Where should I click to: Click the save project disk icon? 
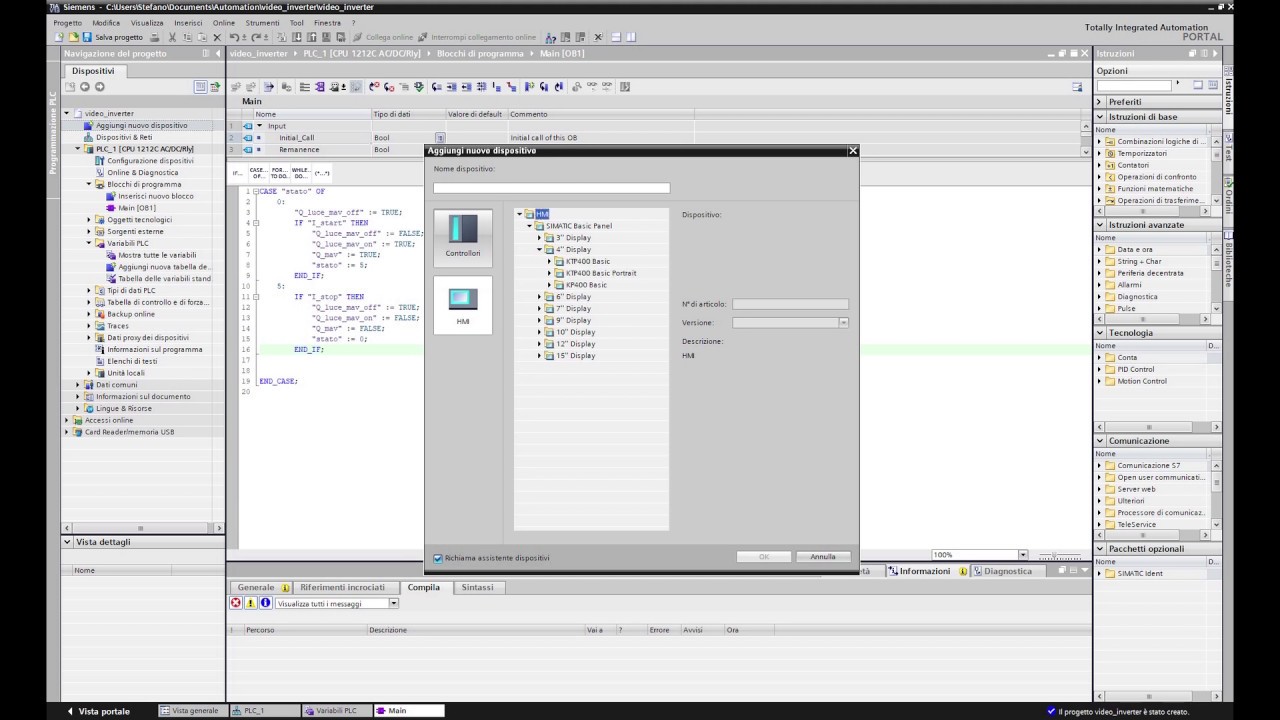point(87,37)
